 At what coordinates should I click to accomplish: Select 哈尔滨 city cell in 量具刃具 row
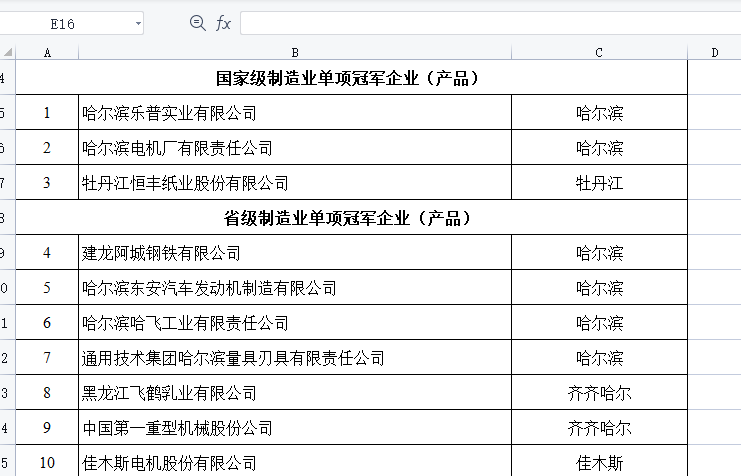599,357
